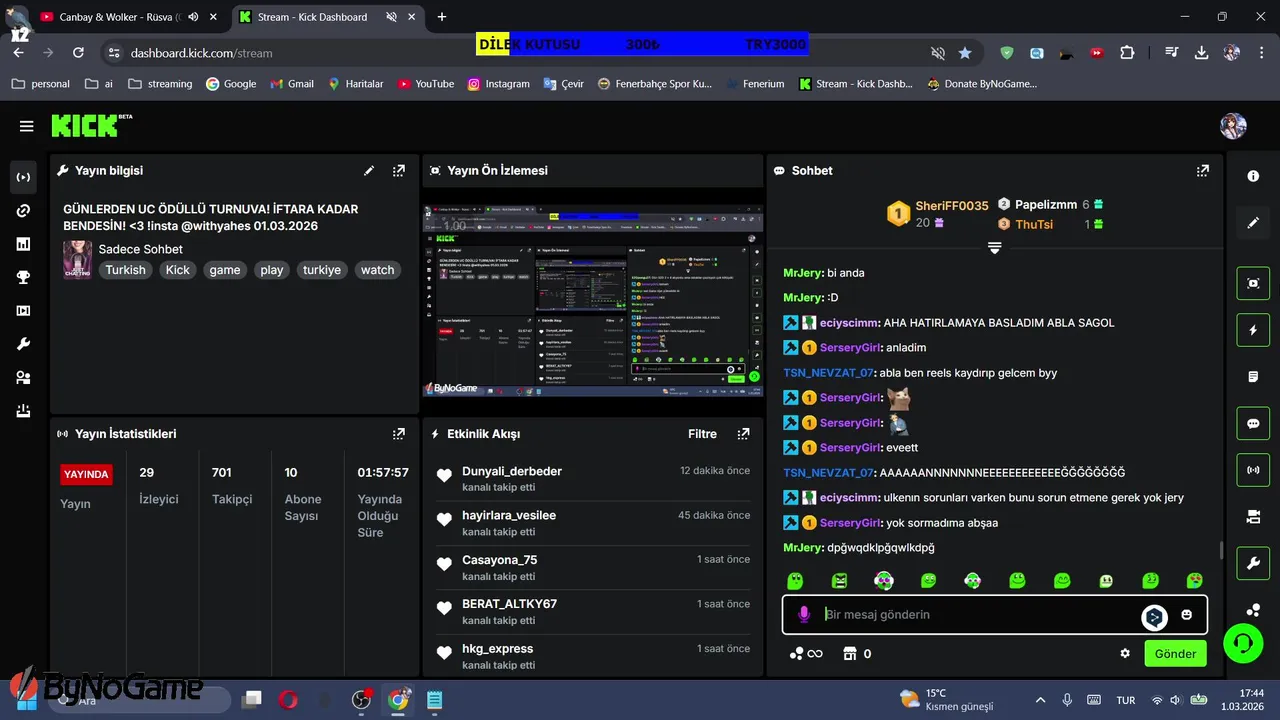This screenshot has width=1280, height=720.
Task: Open the trophy icon in the left sidebar
Action: click(x=23, y=278)
